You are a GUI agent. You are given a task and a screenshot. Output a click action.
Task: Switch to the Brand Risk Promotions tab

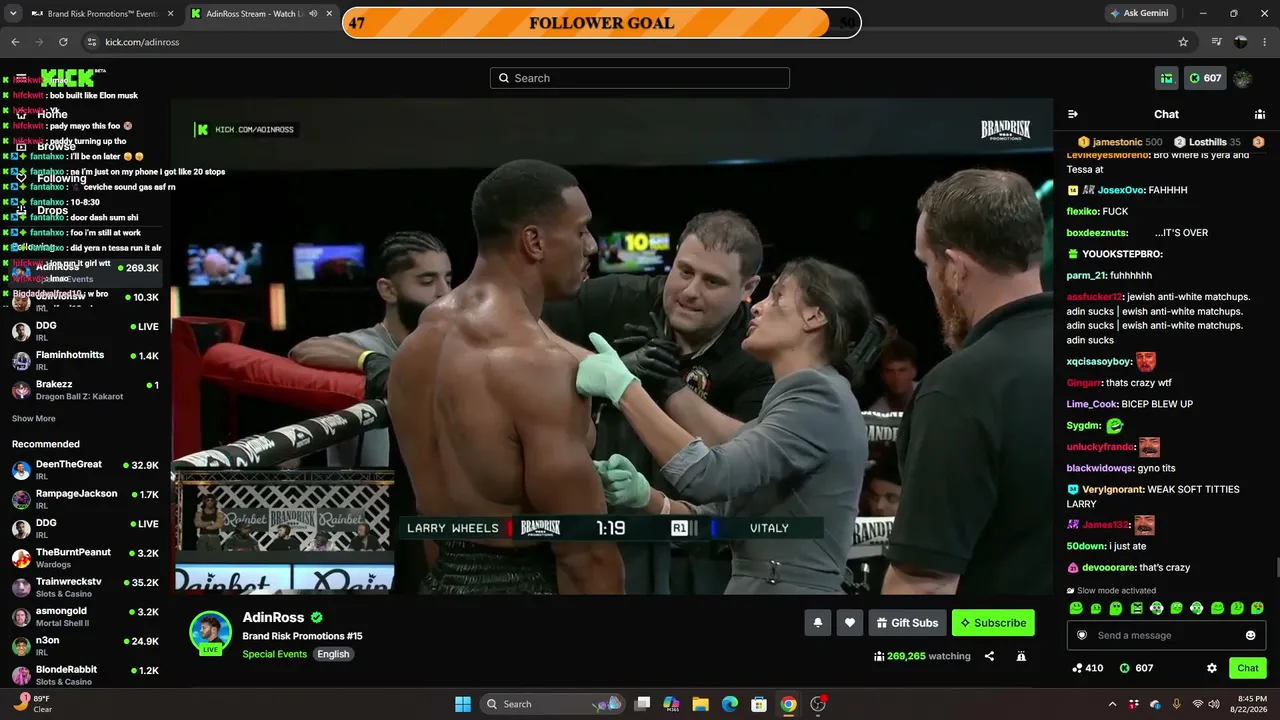pos(101,14)
